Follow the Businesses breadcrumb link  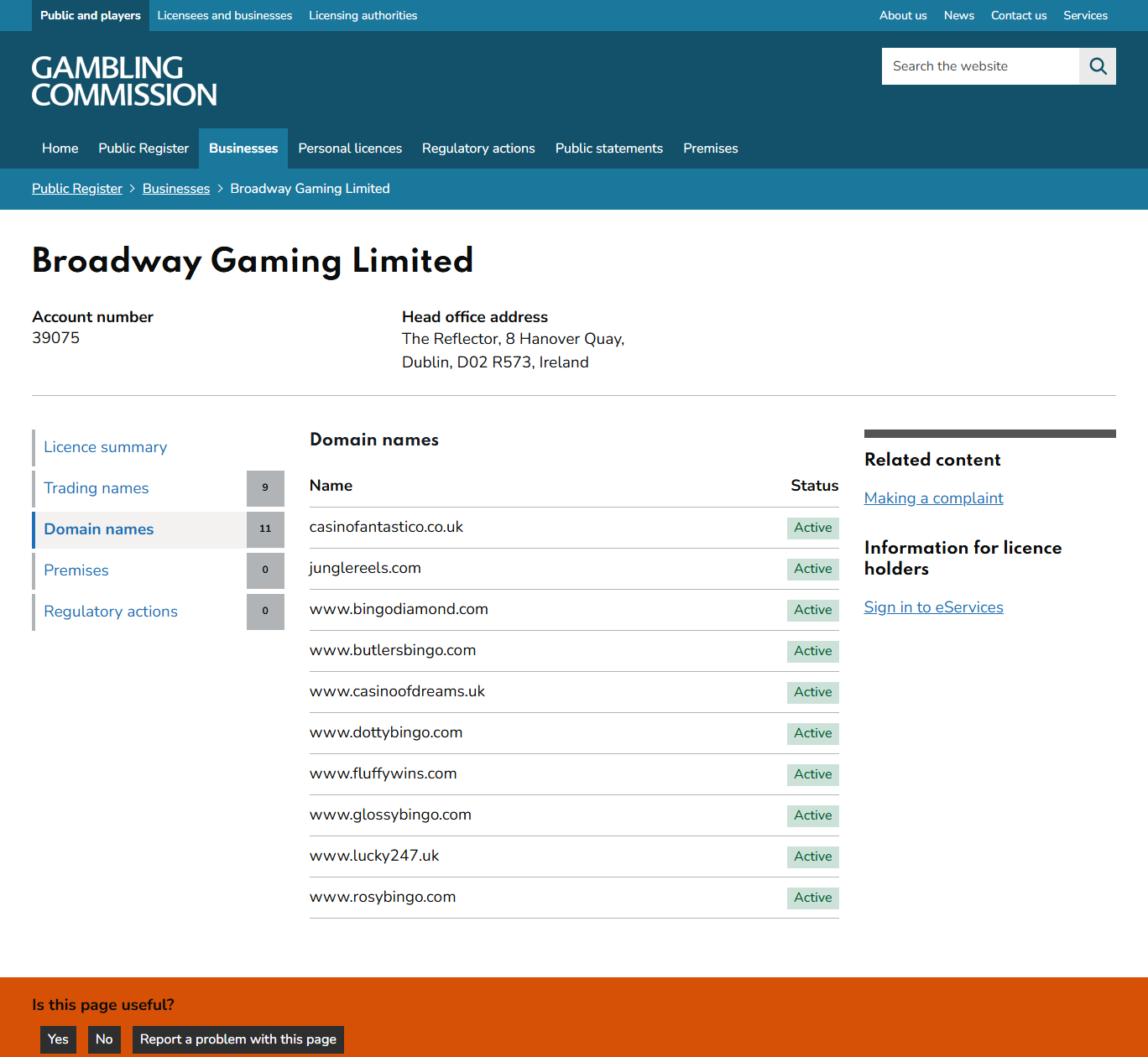[176, 189]
